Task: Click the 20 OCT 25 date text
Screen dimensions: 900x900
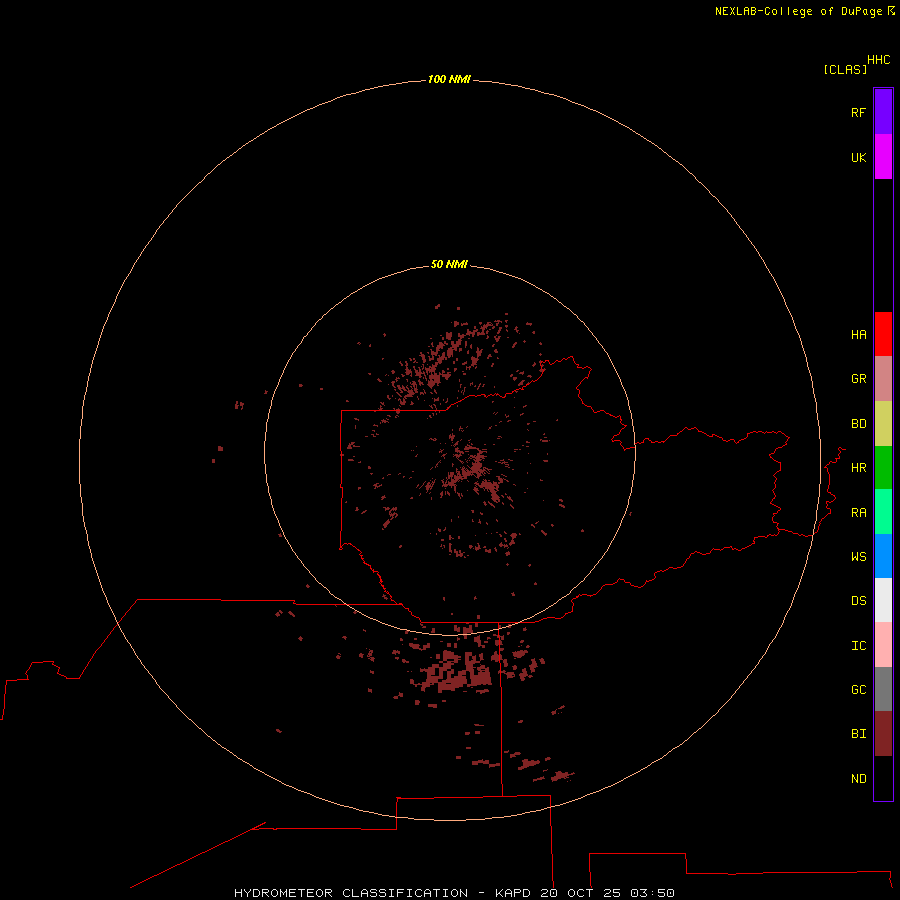Action: tap(580, 893)
